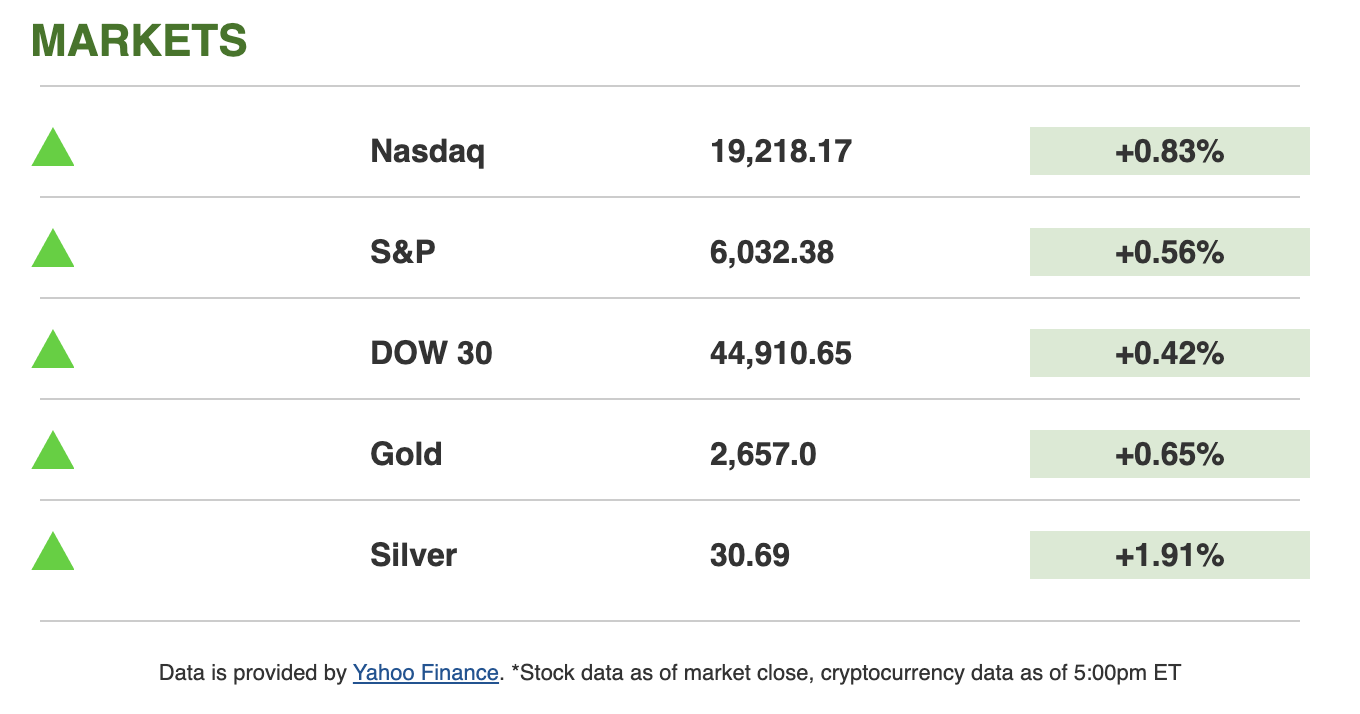Select the S&P value 6,032.38
The image size is (1360, 714).
tap(772, 252)
